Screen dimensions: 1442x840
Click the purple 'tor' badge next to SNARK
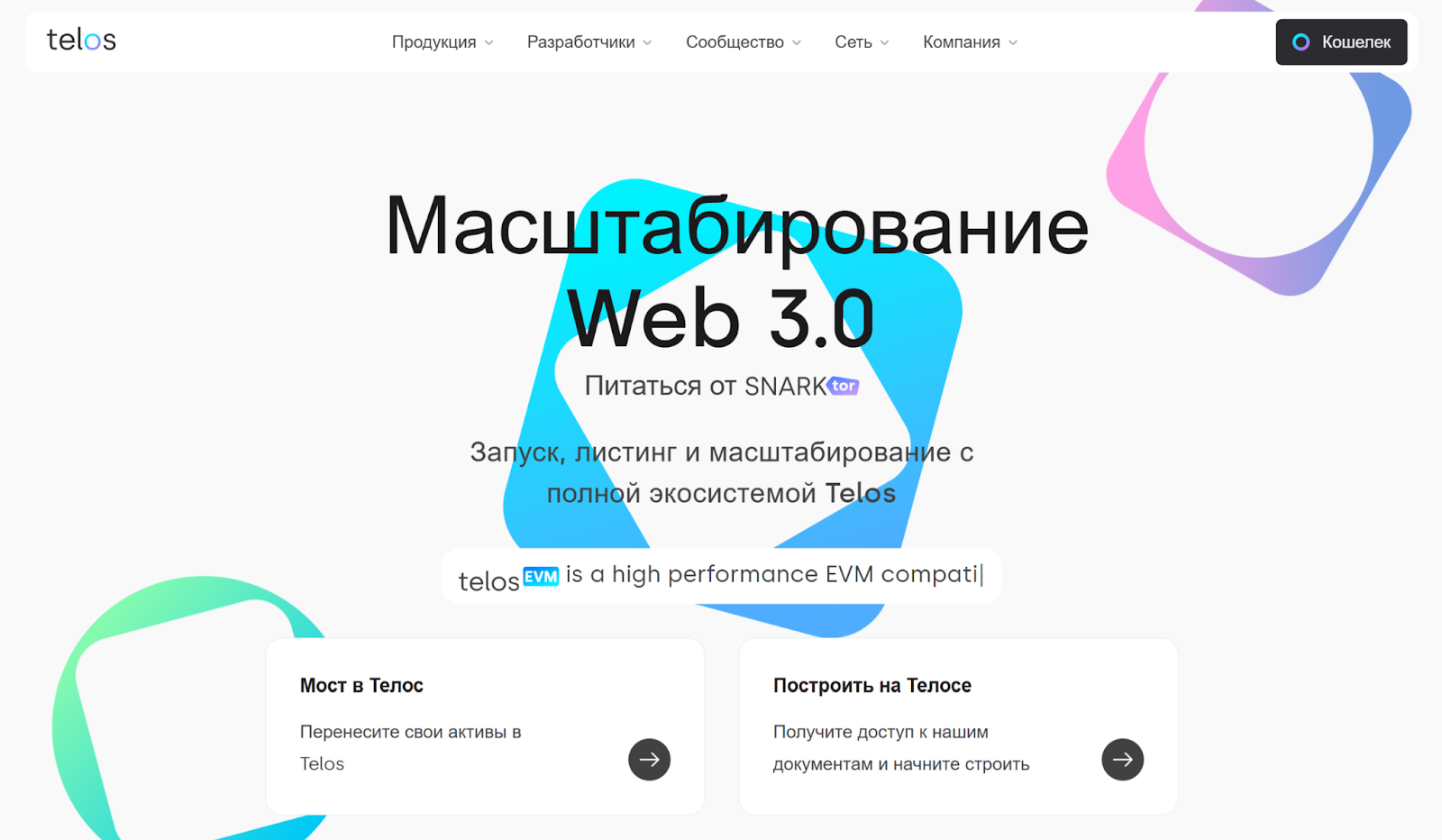pyautogui.click(x=843, y=386)
